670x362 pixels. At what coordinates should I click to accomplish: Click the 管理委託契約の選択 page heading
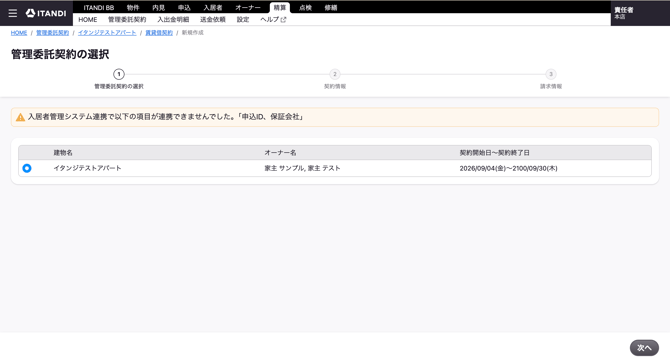point(60,54)
